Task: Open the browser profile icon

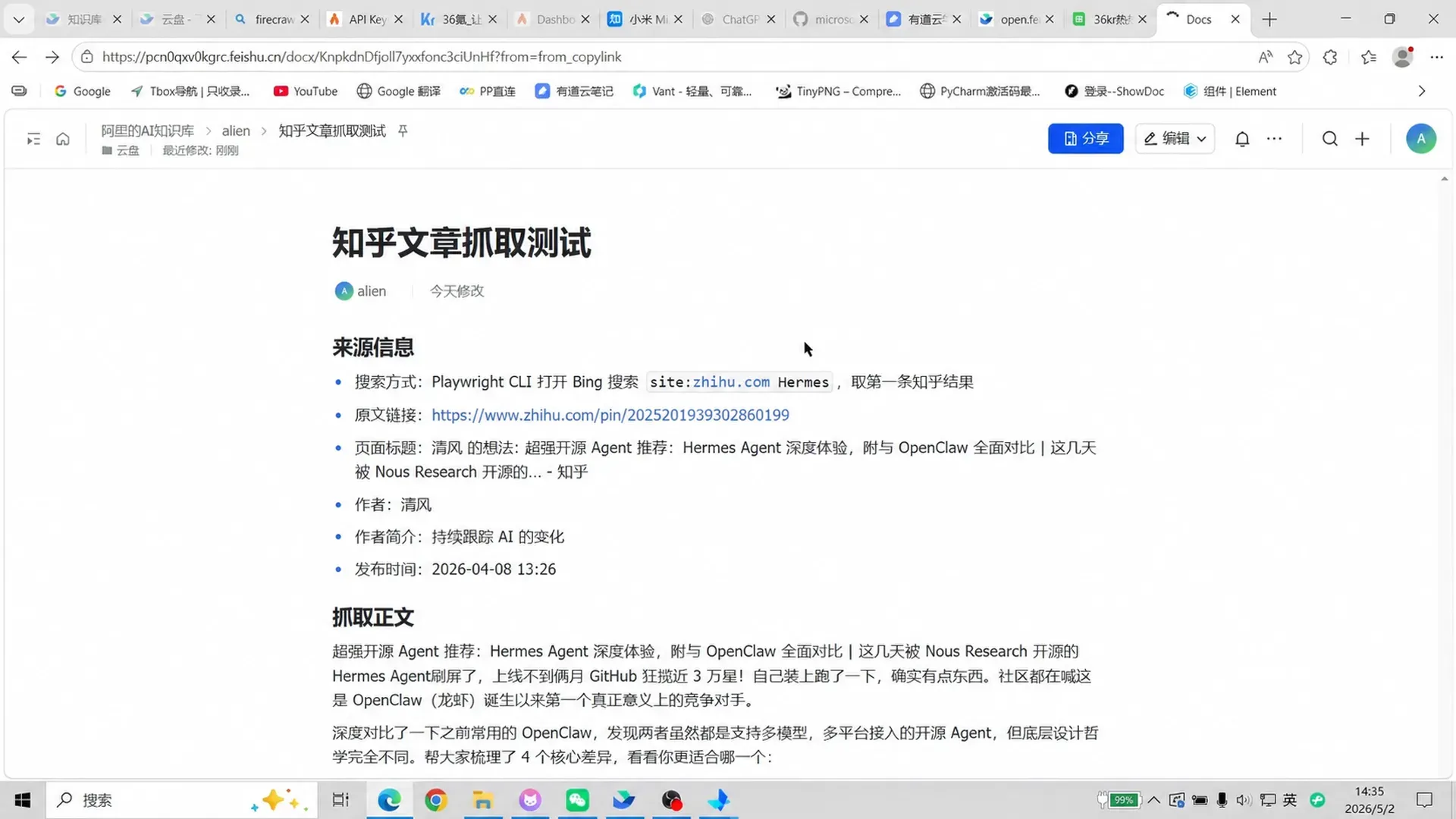Action: click(1403, 57)
